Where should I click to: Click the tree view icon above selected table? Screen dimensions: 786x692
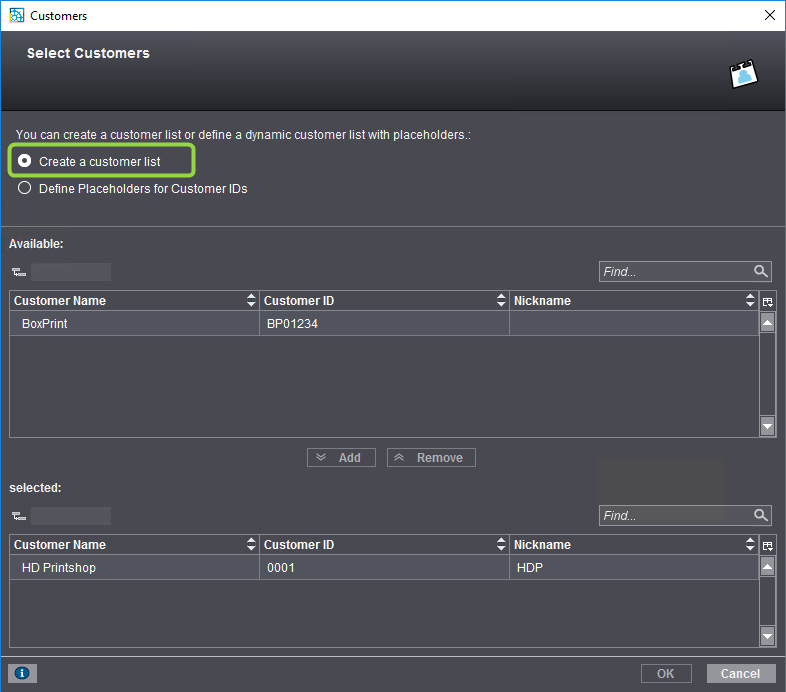[18, 516]
